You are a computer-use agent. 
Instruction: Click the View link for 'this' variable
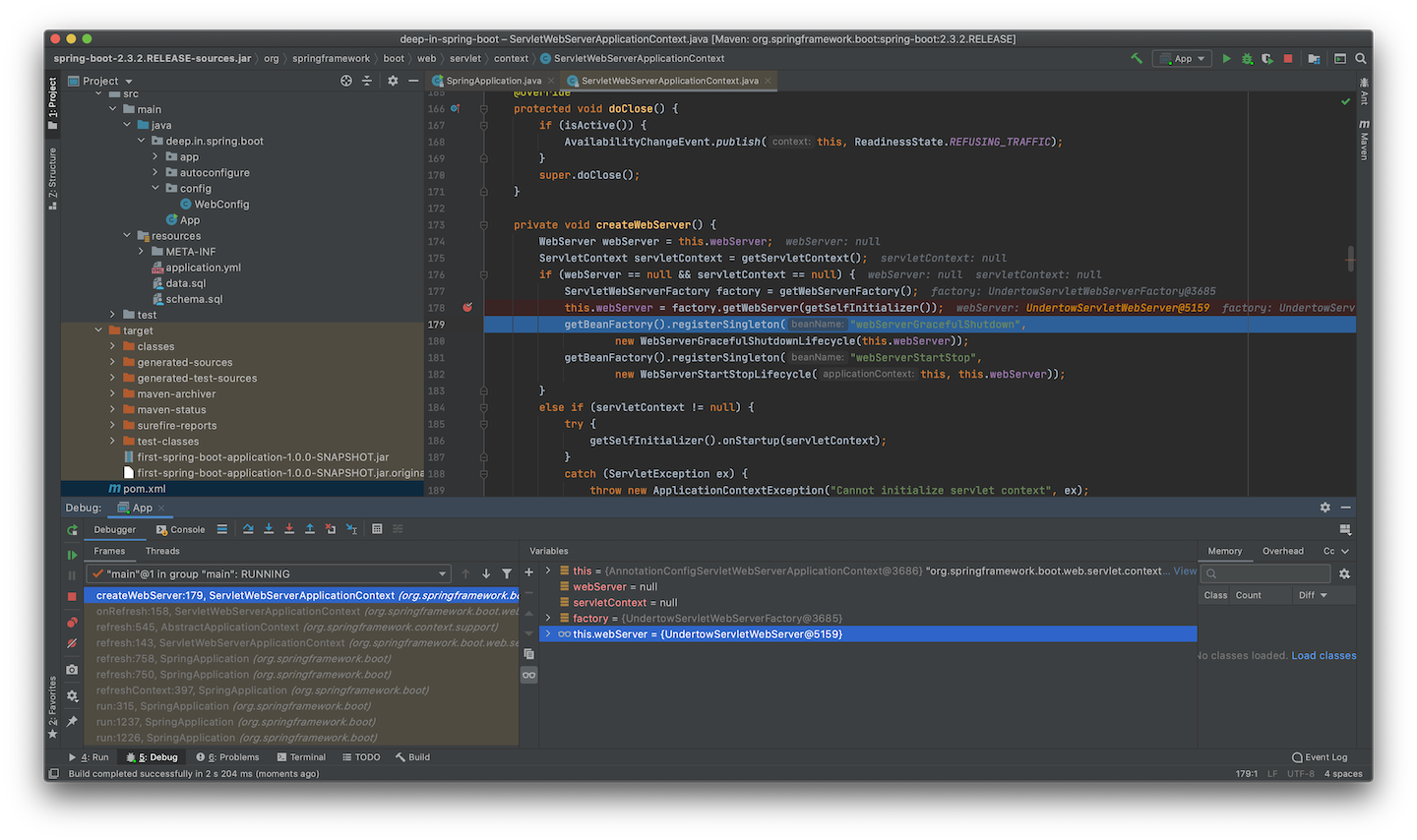tap(1185, 570)
